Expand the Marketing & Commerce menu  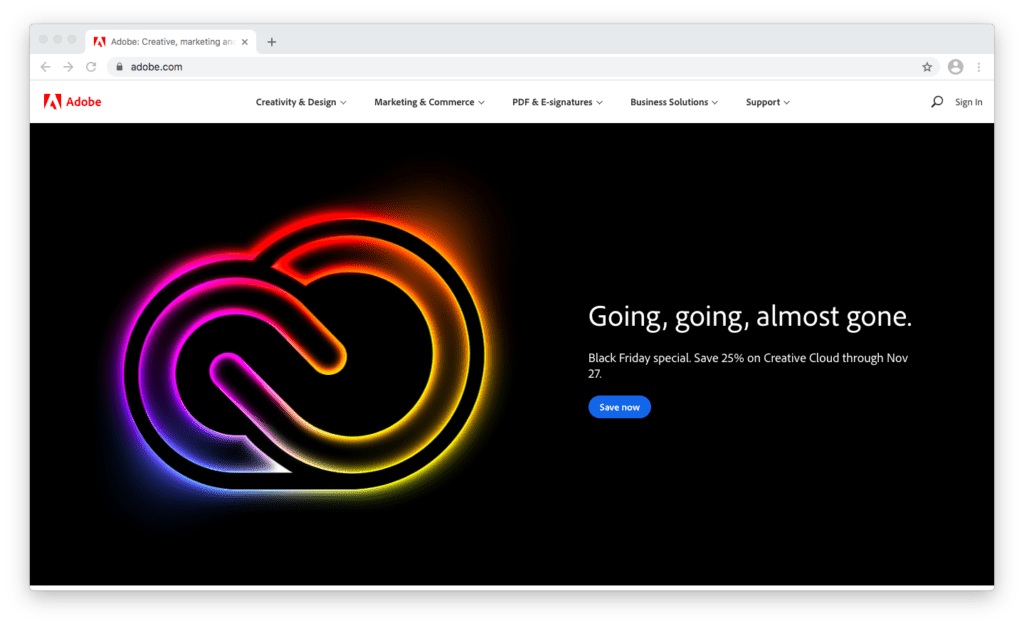click(x=429, y=102)
